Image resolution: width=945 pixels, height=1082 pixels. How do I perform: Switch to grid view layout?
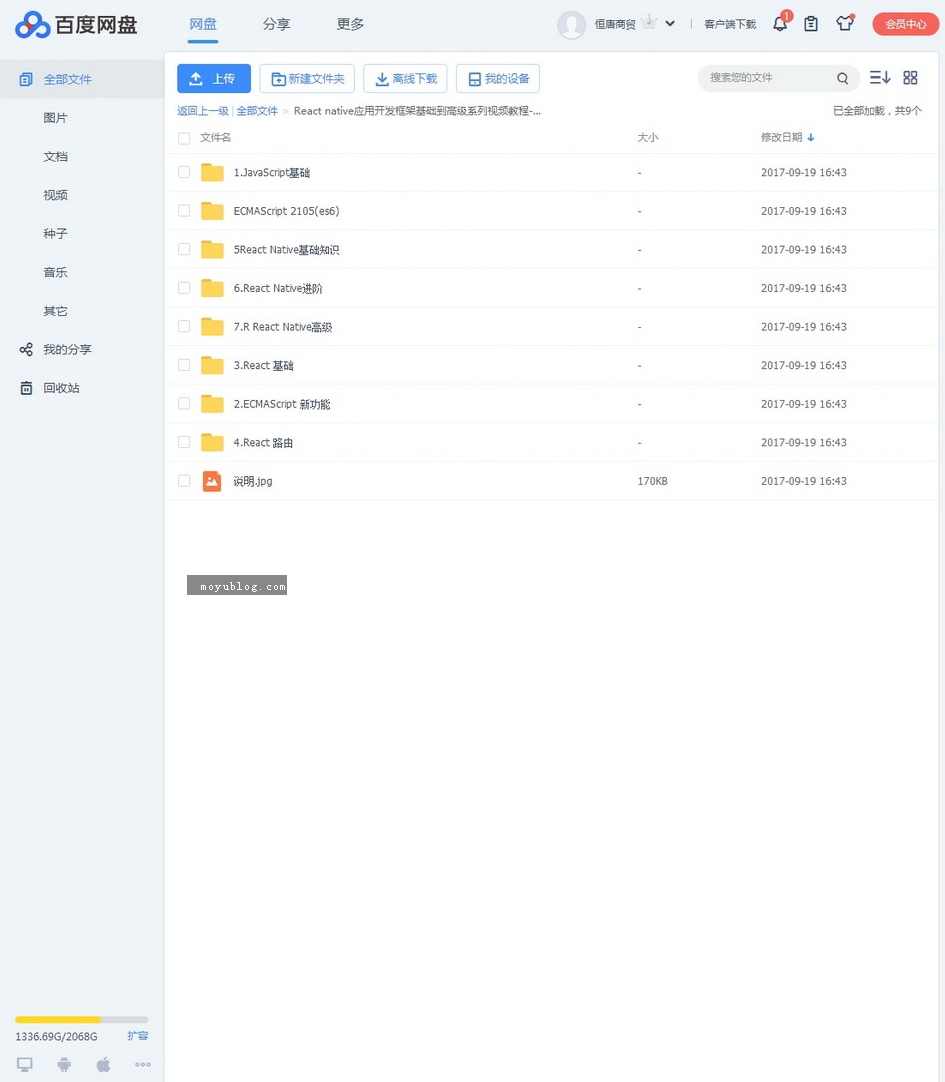[x=910, y=76]
